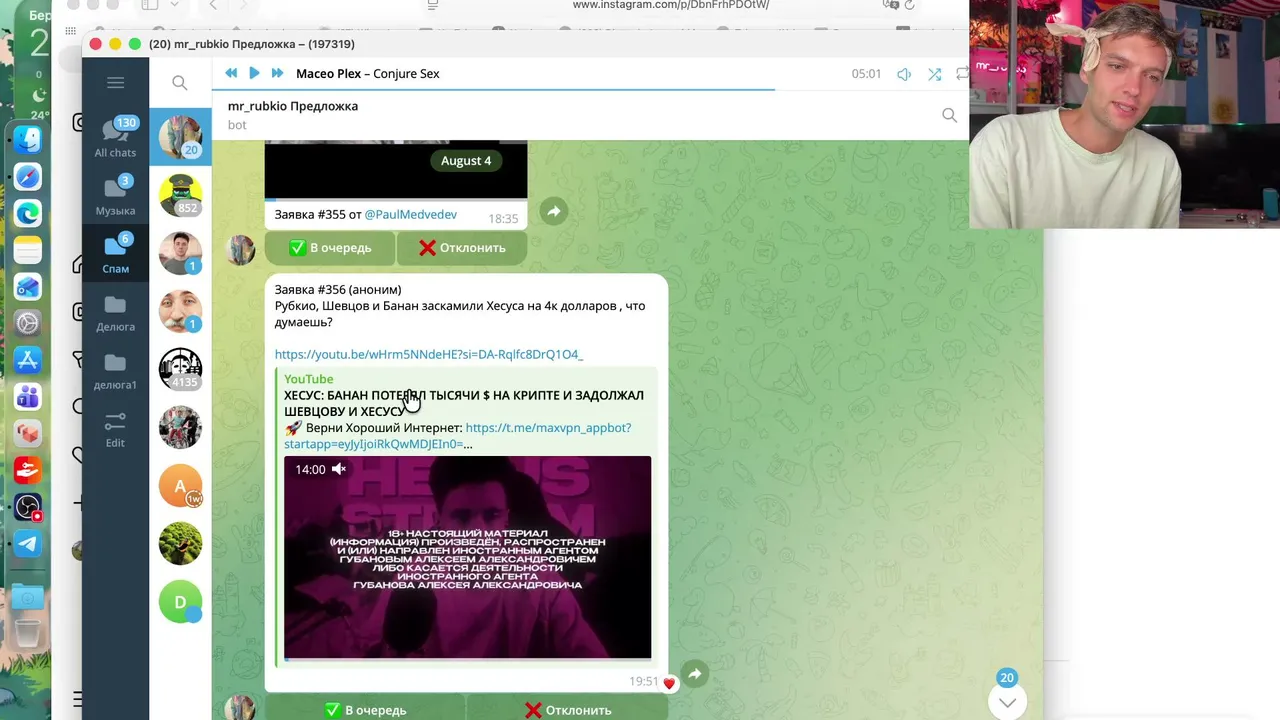The image size is (1280, 720).
Task: Skip to previous track in audio player
Action: [231, 73]
